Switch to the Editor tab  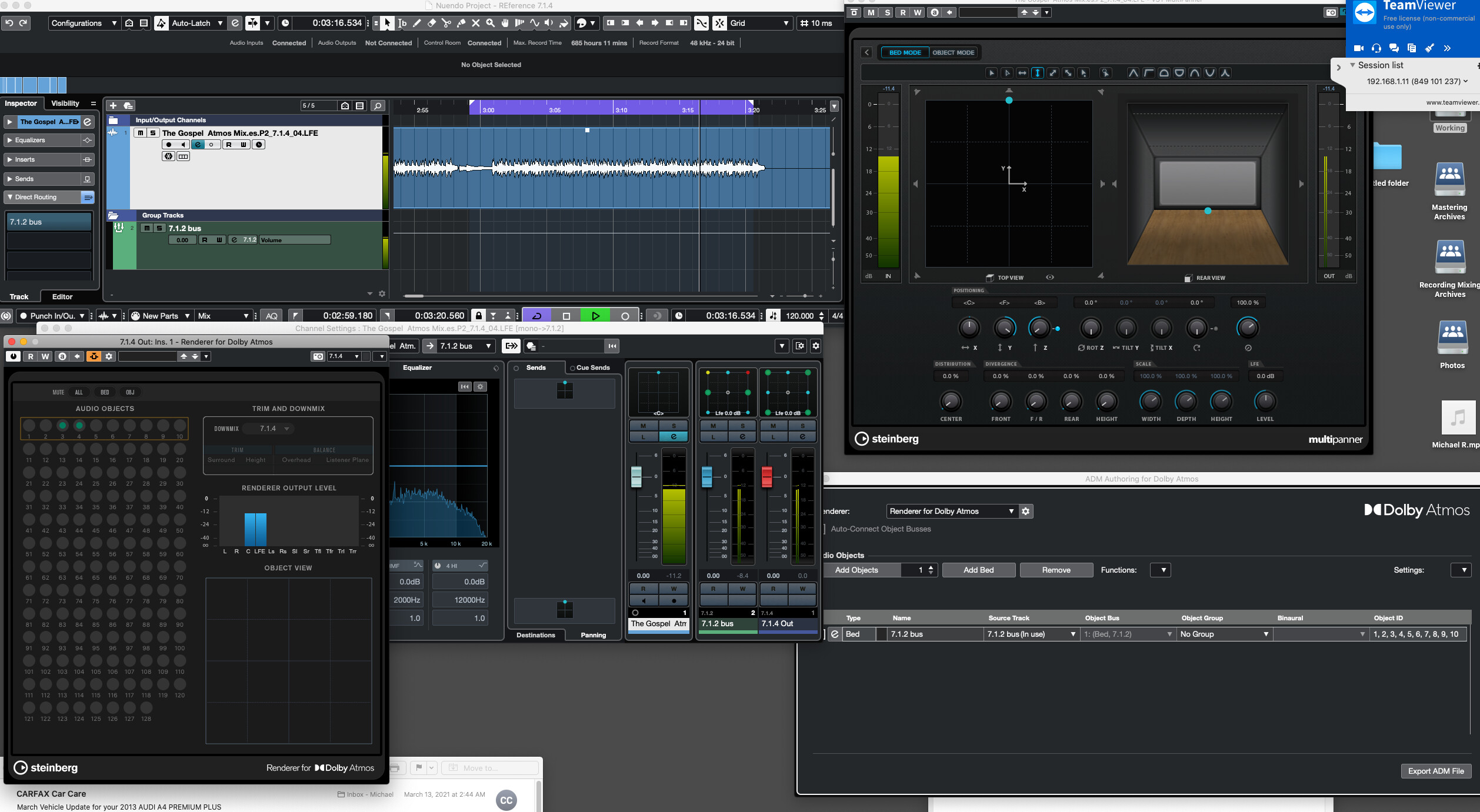click(62, 296)
